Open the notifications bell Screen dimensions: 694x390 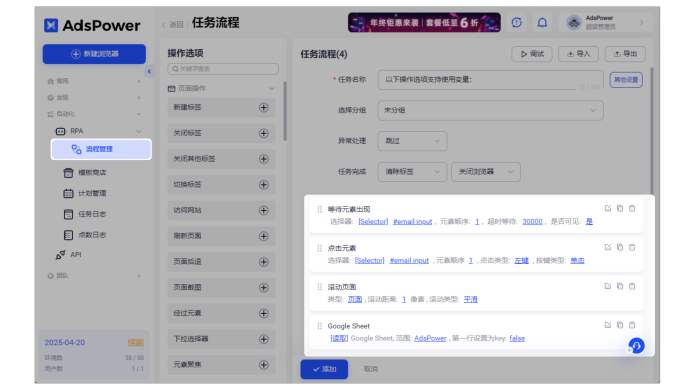coord(542,23)
